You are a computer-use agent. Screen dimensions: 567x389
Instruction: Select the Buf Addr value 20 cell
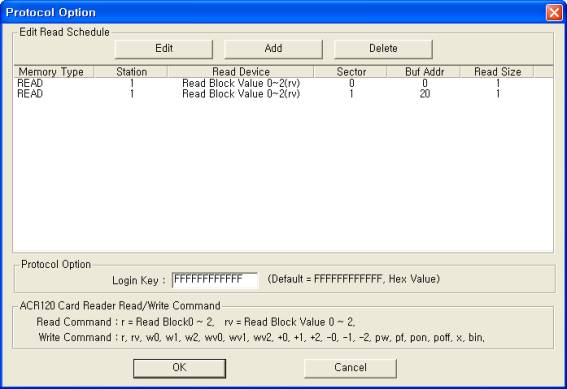click(425, 94)
